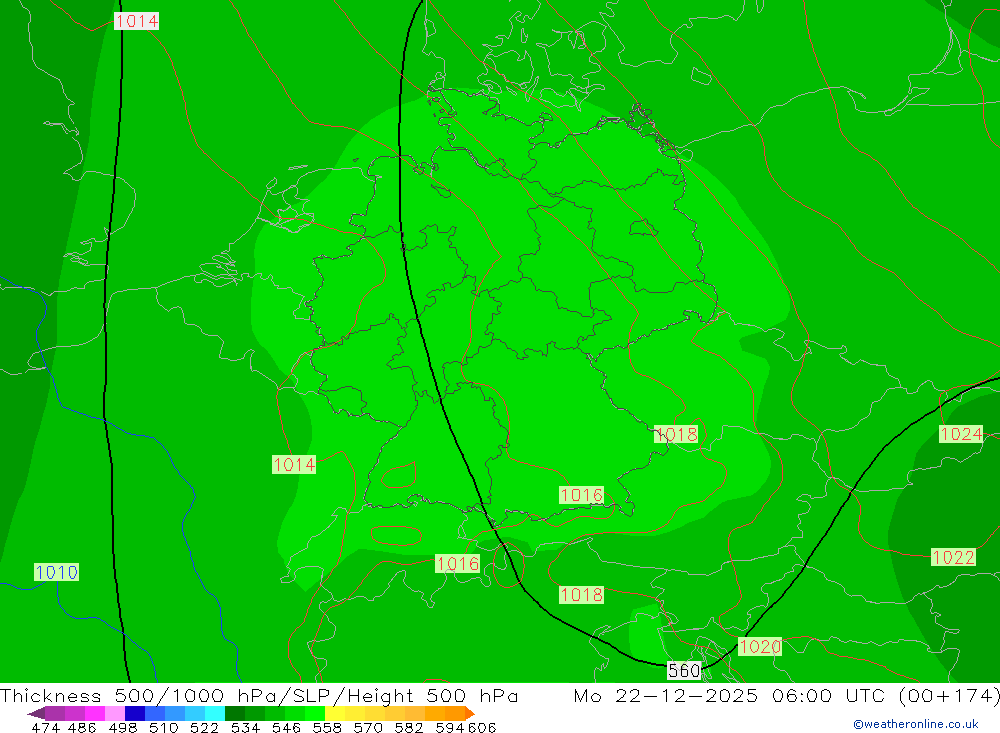Image resolution: width=1000 pixels, height=733 pixels.
Task: Select the dark blue legend swatch above 498
Action: tap(135, 713)
